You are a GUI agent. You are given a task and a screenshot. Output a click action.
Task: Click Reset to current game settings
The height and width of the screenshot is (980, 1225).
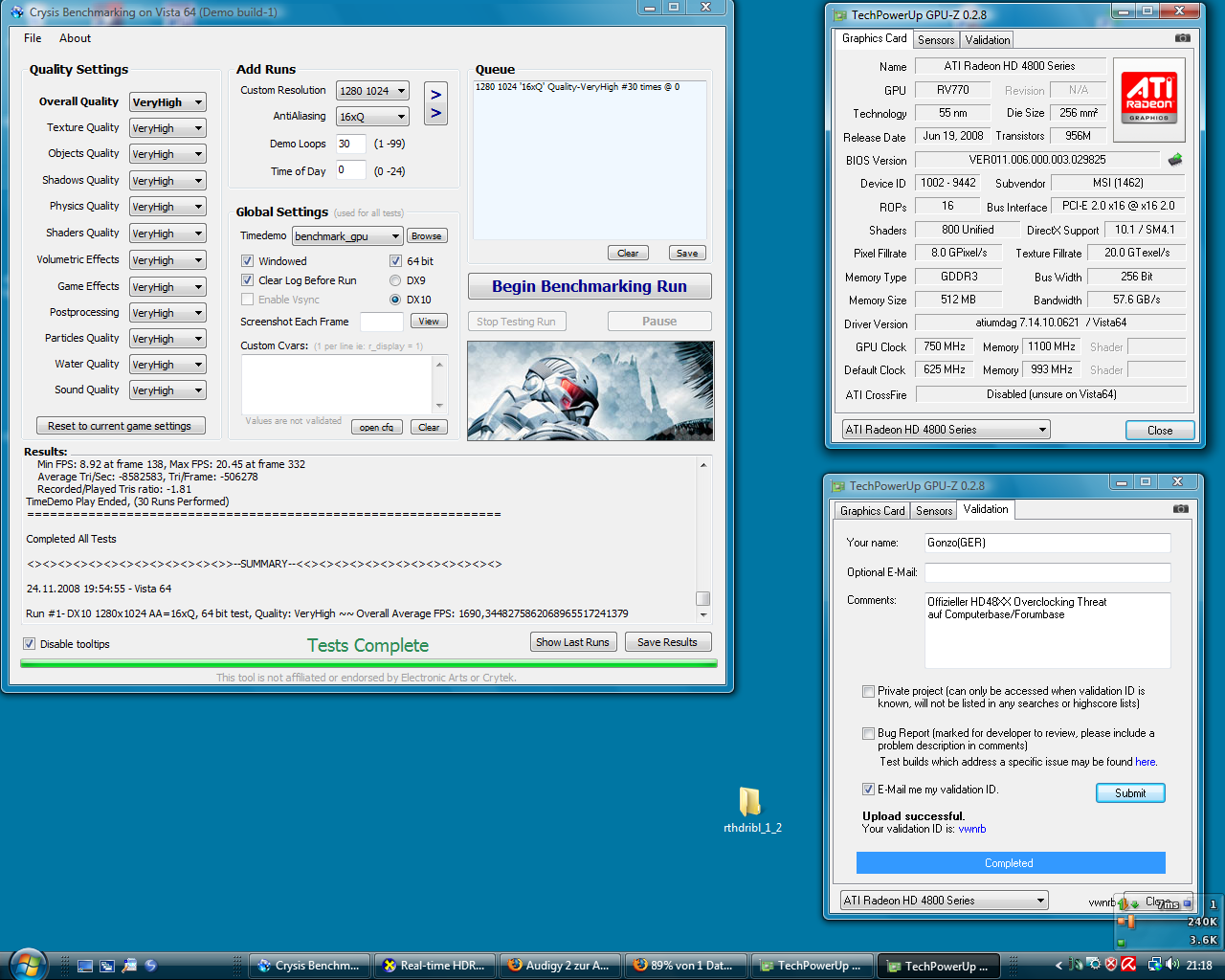tap(120, 426)
